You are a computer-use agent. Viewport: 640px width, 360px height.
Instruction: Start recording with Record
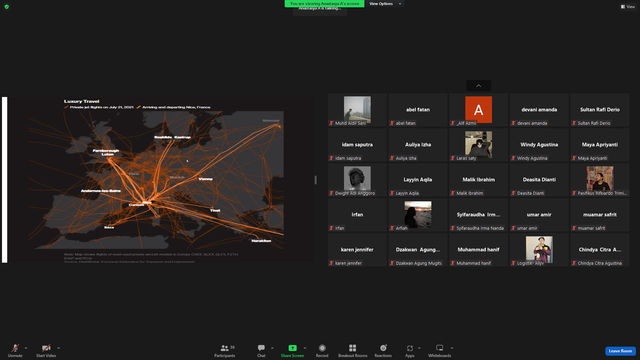(x=322, y=350)
